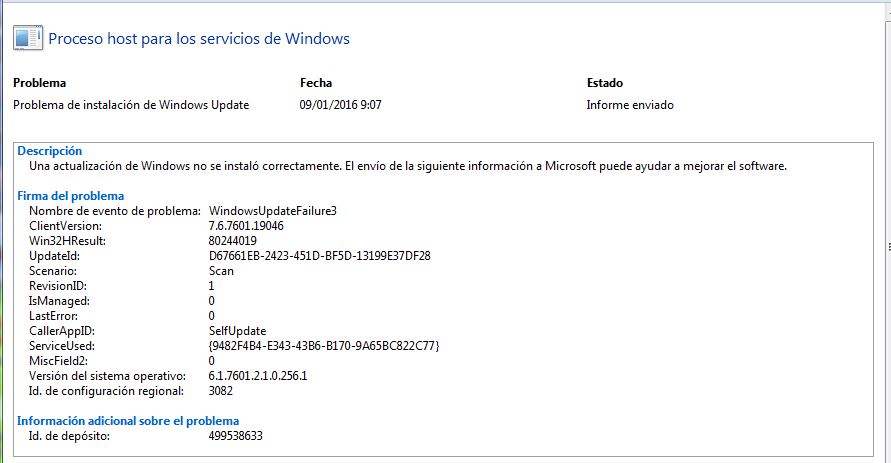Click the 'Proceso host para los servicios de Windows' title
The image size is (891, 463).
tap(199, 39)
